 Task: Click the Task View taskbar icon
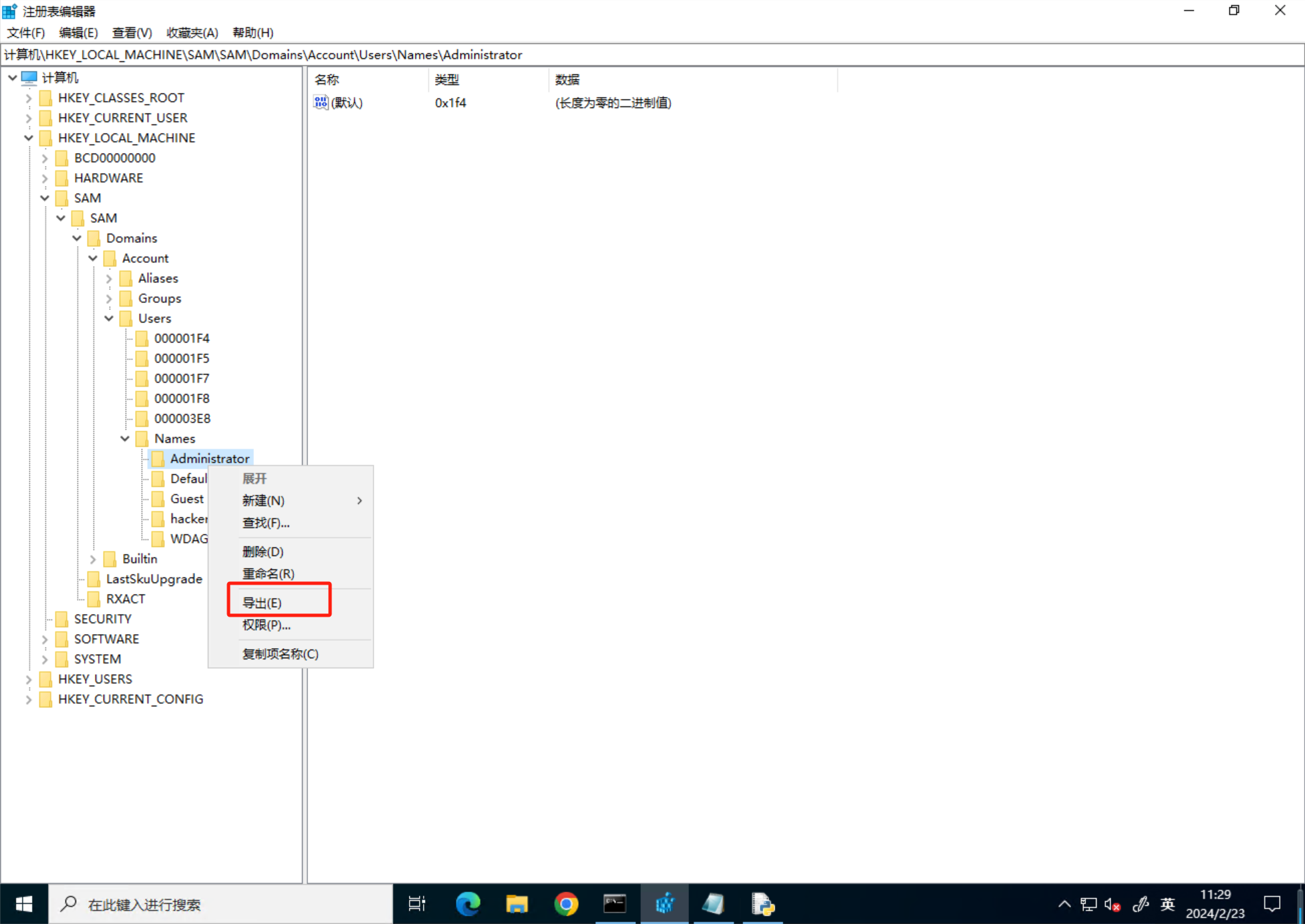click(x=417, y=904)
